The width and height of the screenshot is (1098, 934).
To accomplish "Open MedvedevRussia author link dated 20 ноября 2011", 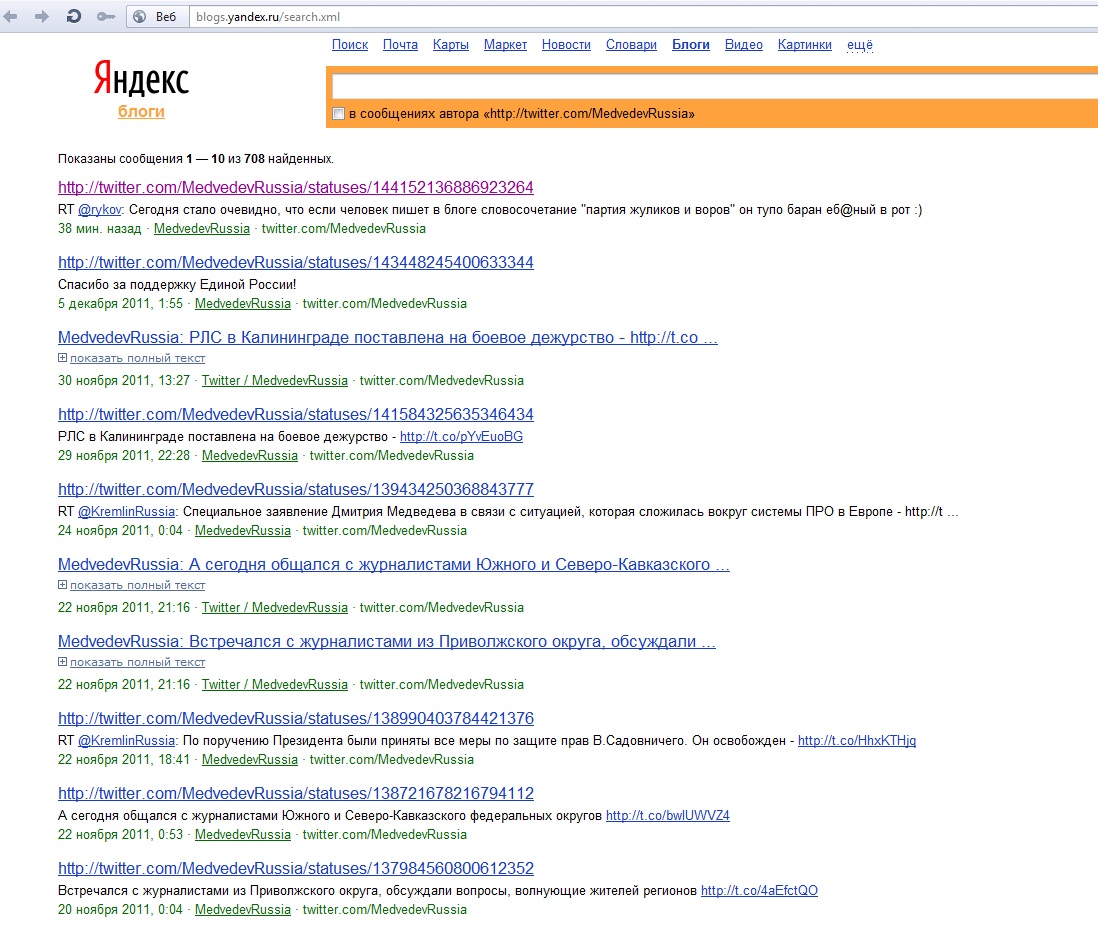I will click(242, 909).
